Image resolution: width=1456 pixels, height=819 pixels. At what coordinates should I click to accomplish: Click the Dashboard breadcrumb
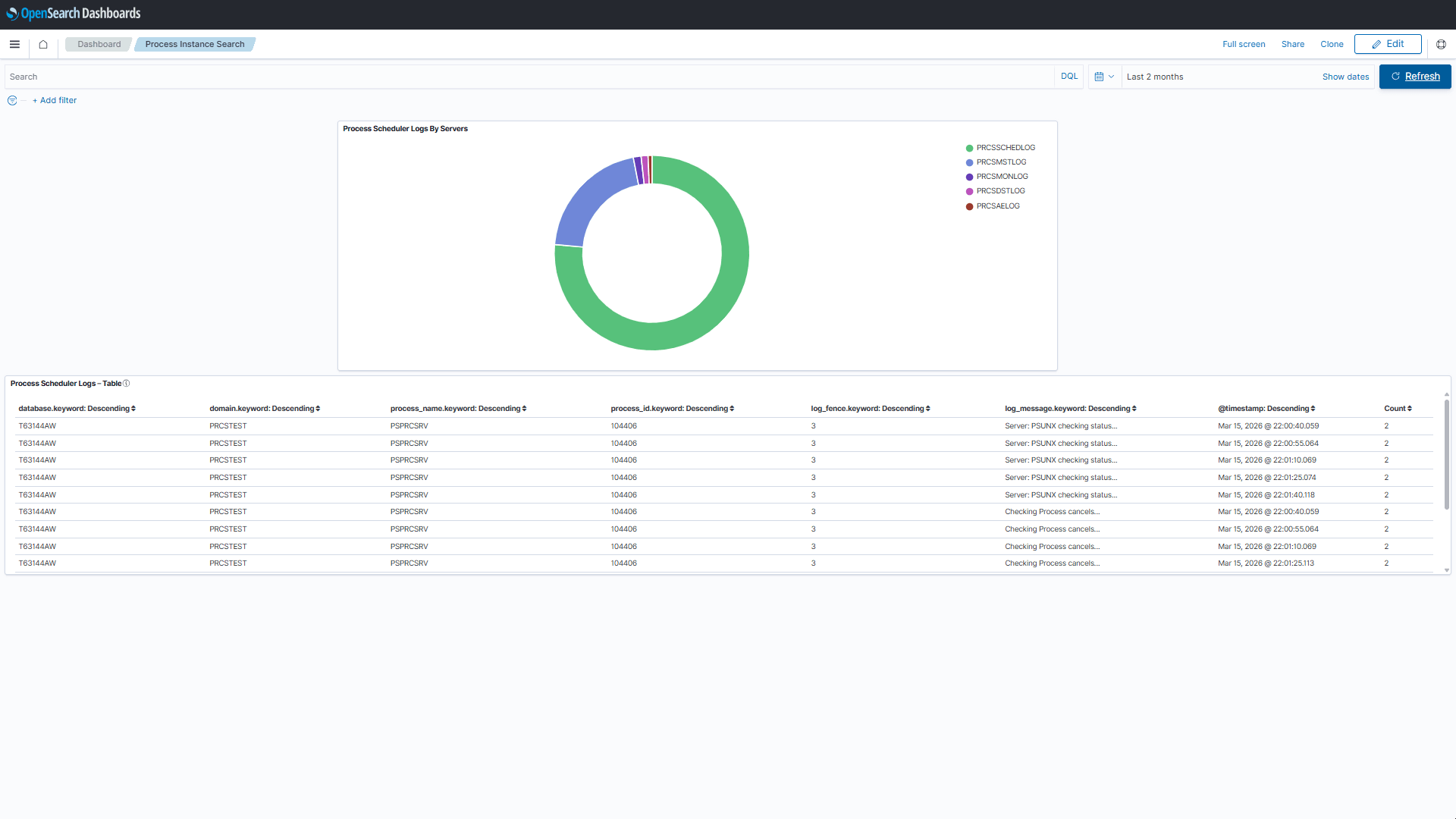(x=99, y=44)
